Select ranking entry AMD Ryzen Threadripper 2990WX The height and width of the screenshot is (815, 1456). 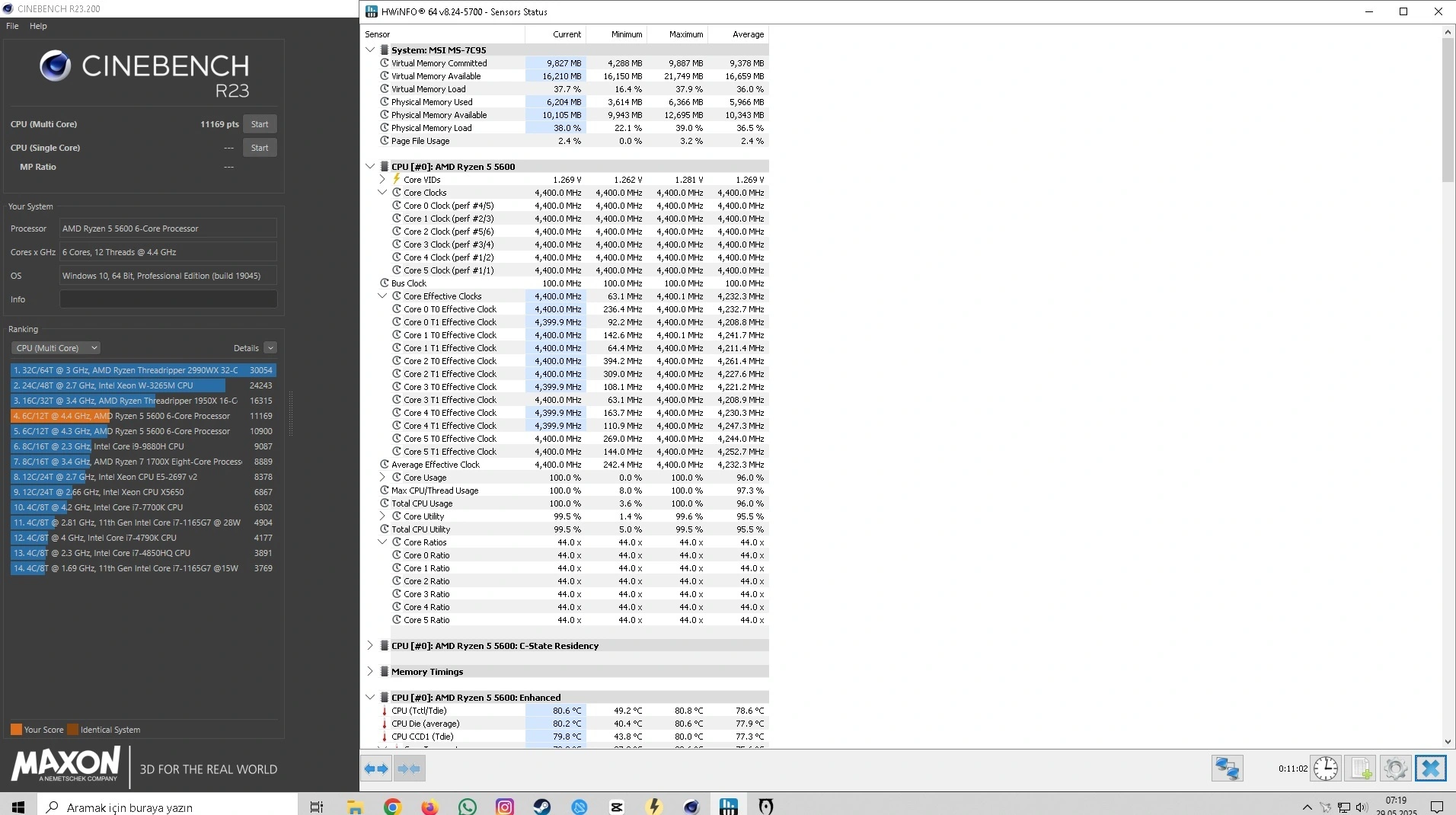tap(143, 370)
